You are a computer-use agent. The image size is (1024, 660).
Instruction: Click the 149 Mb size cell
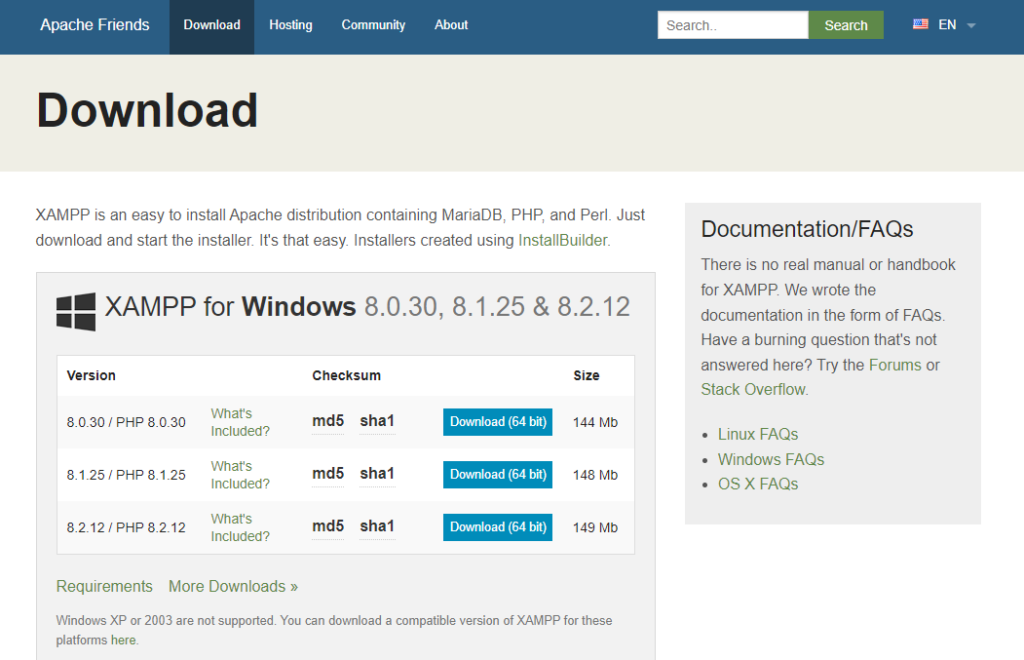pos(595,527)
